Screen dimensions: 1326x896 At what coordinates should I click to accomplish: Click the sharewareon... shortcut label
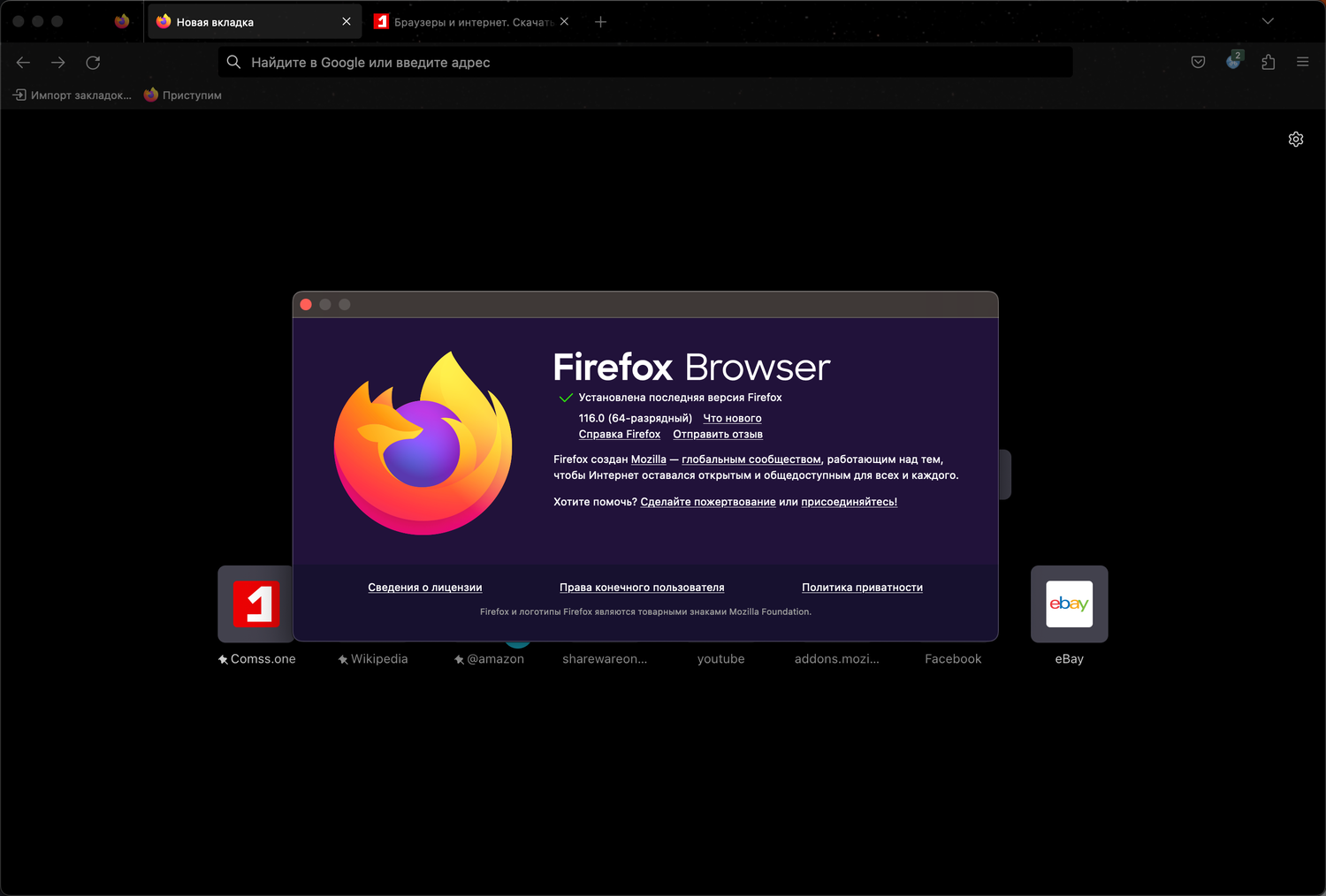(x=605, y=659)
